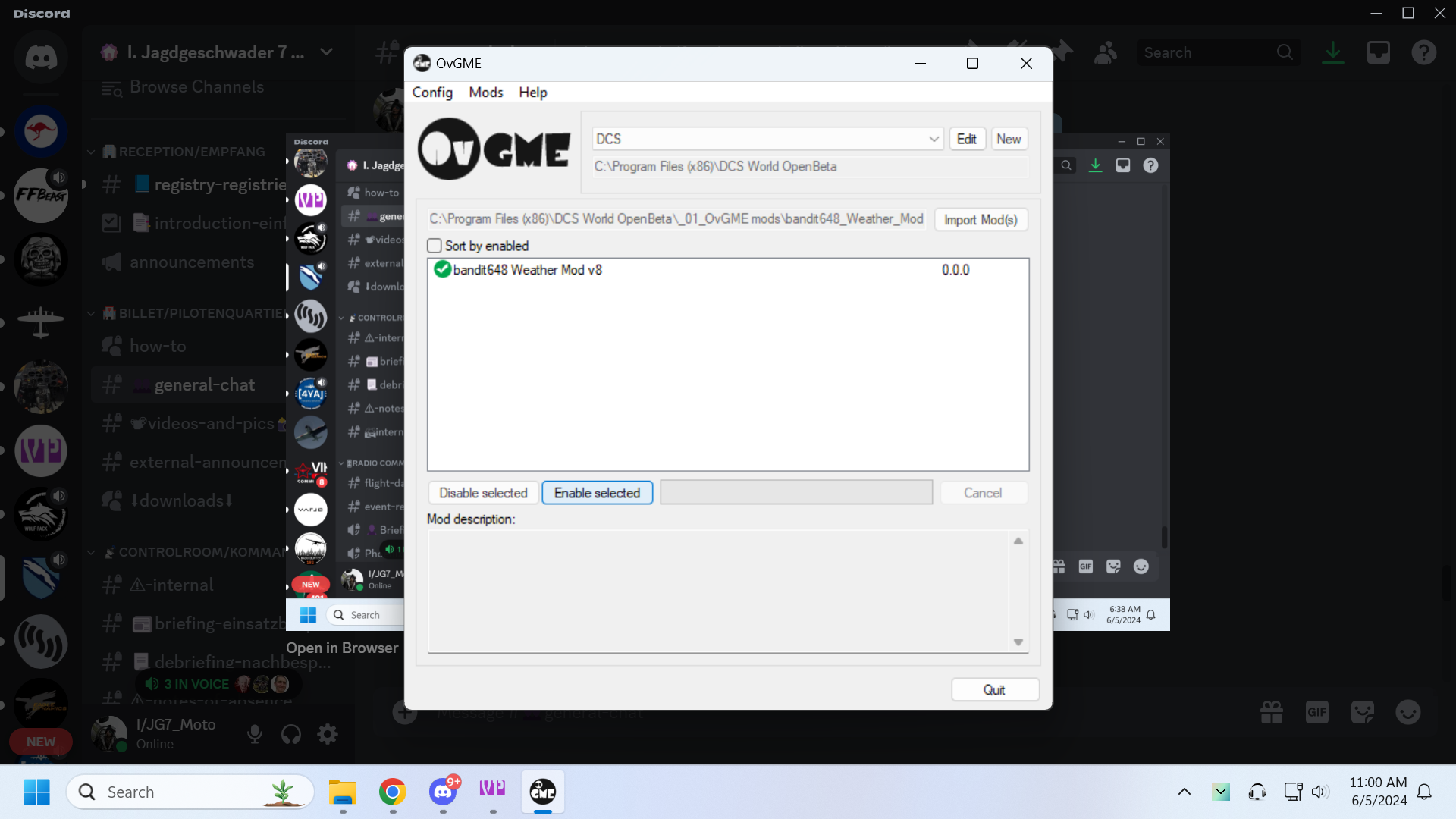Open the Discord inbox icon

click(1378, 52)
